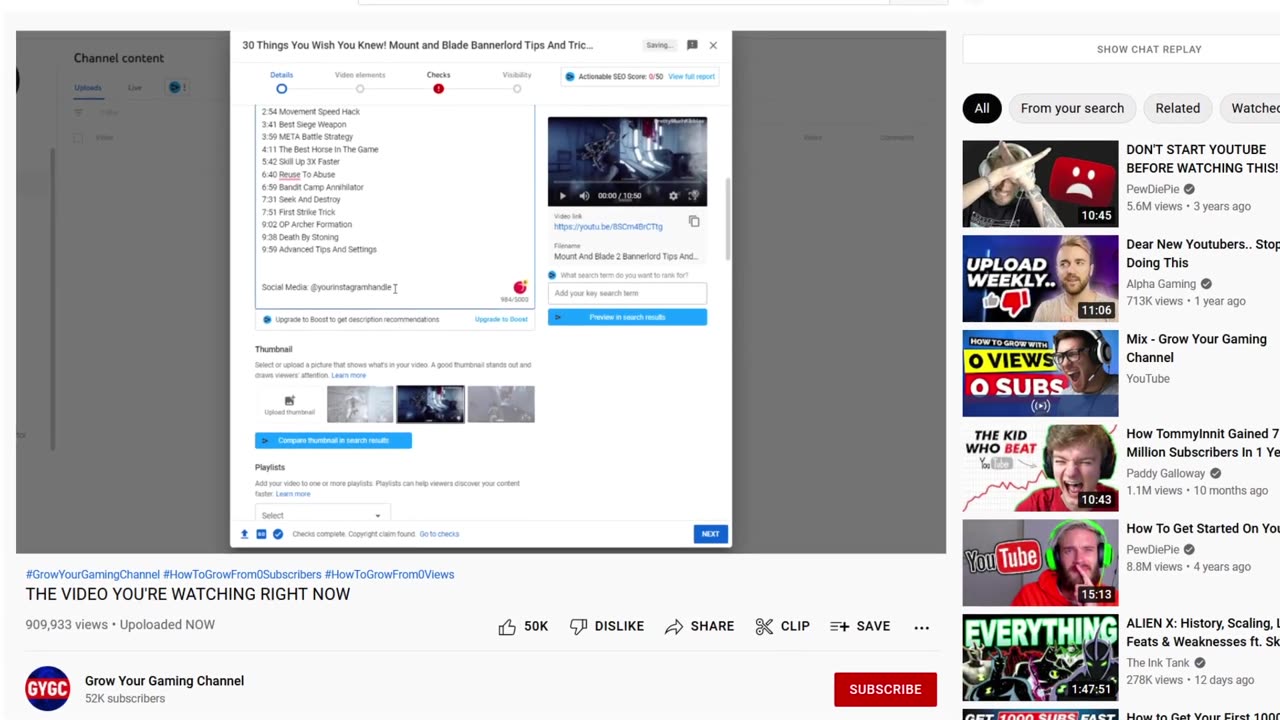
Task: Click the send feedback icon in upload dialog
Action: (x=692, y=45)
